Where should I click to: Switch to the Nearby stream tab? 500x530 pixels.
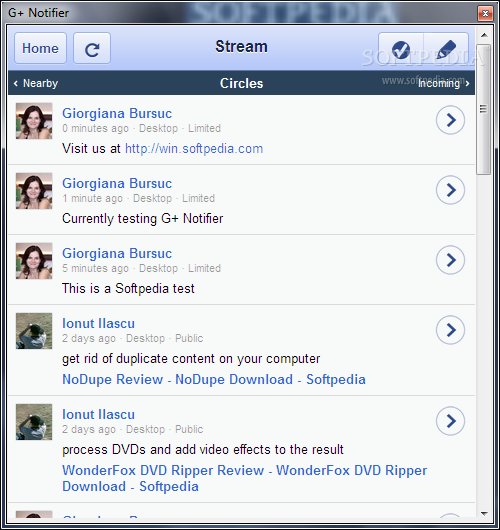pyautogui.click(x=36, y=83)
